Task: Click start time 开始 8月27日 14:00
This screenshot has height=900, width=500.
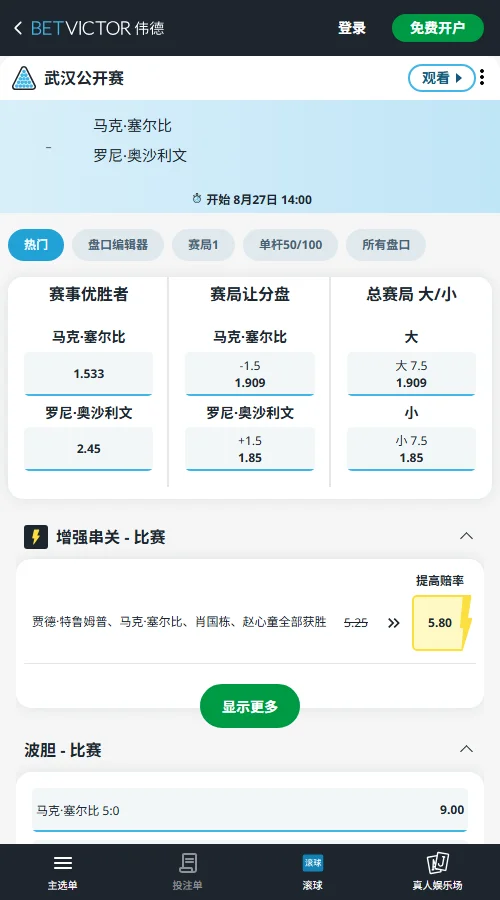Action: pos(259,200)
